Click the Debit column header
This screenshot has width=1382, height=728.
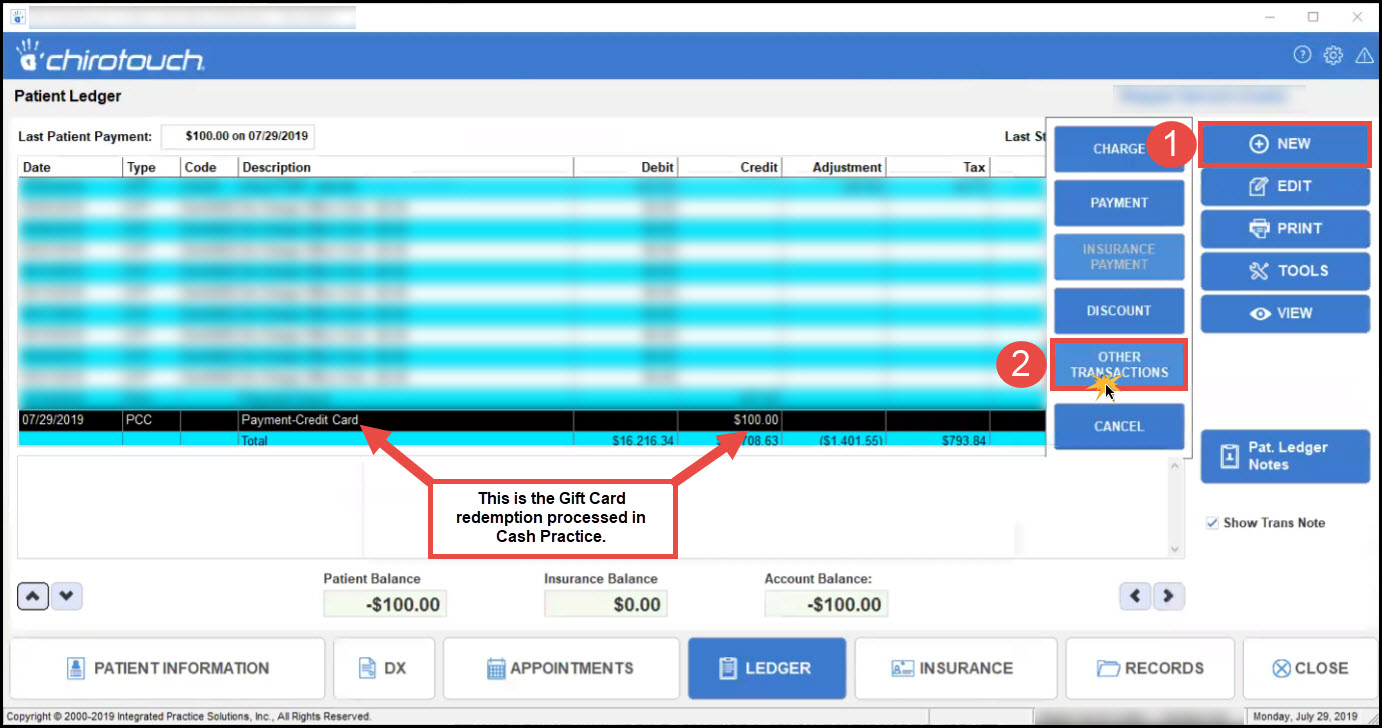626,167
